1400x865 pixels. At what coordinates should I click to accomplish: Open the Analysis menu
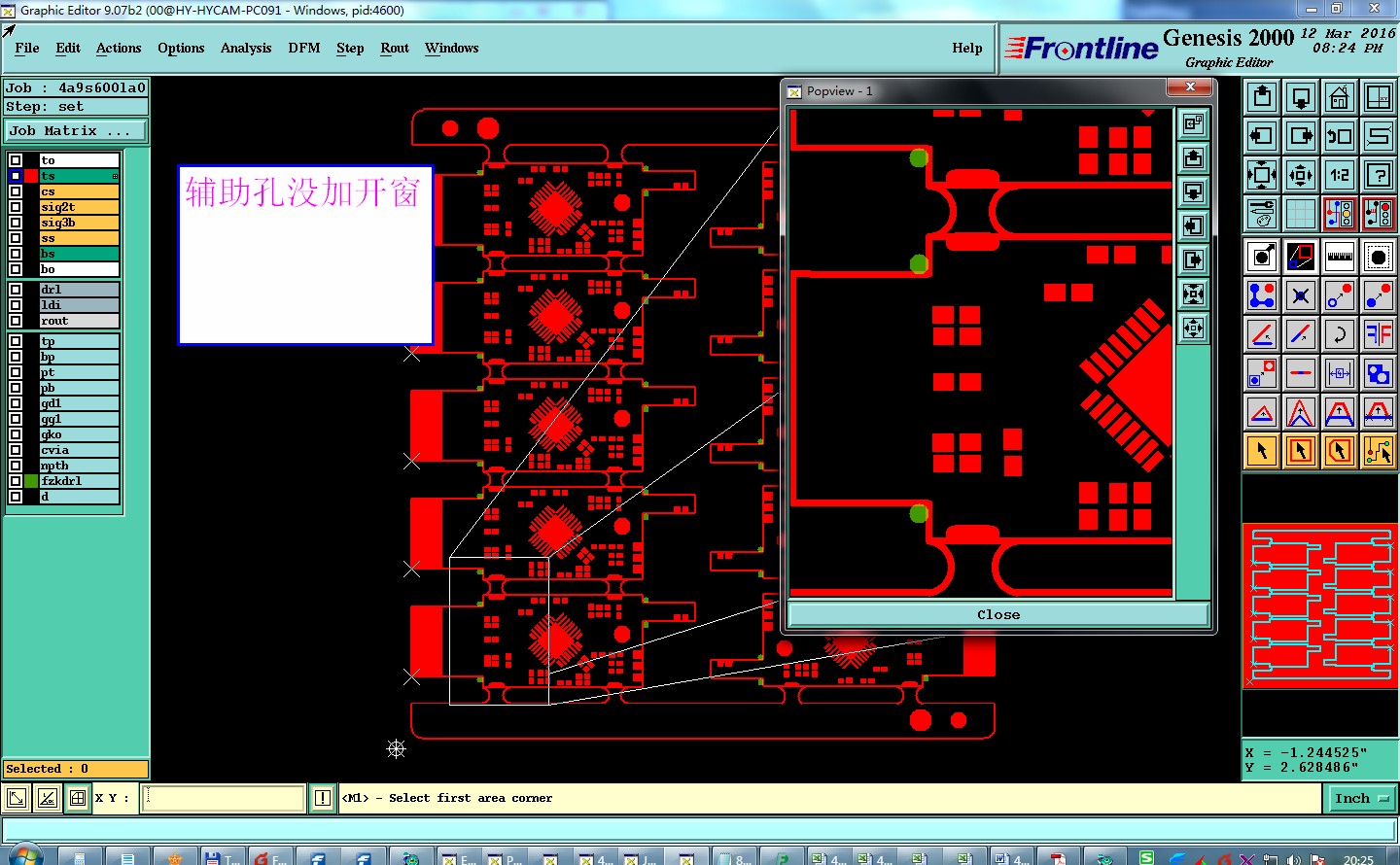click(246, 48)
